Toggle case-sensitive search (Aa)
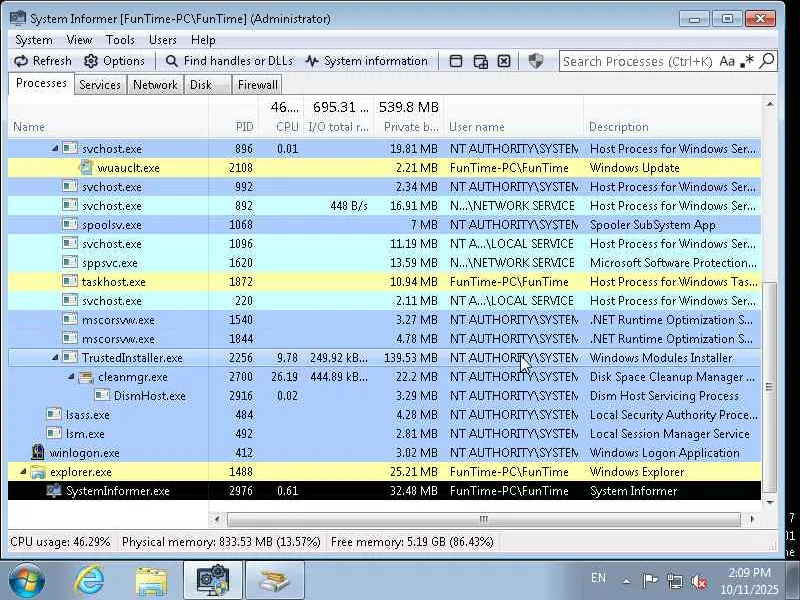 [727, 61]
